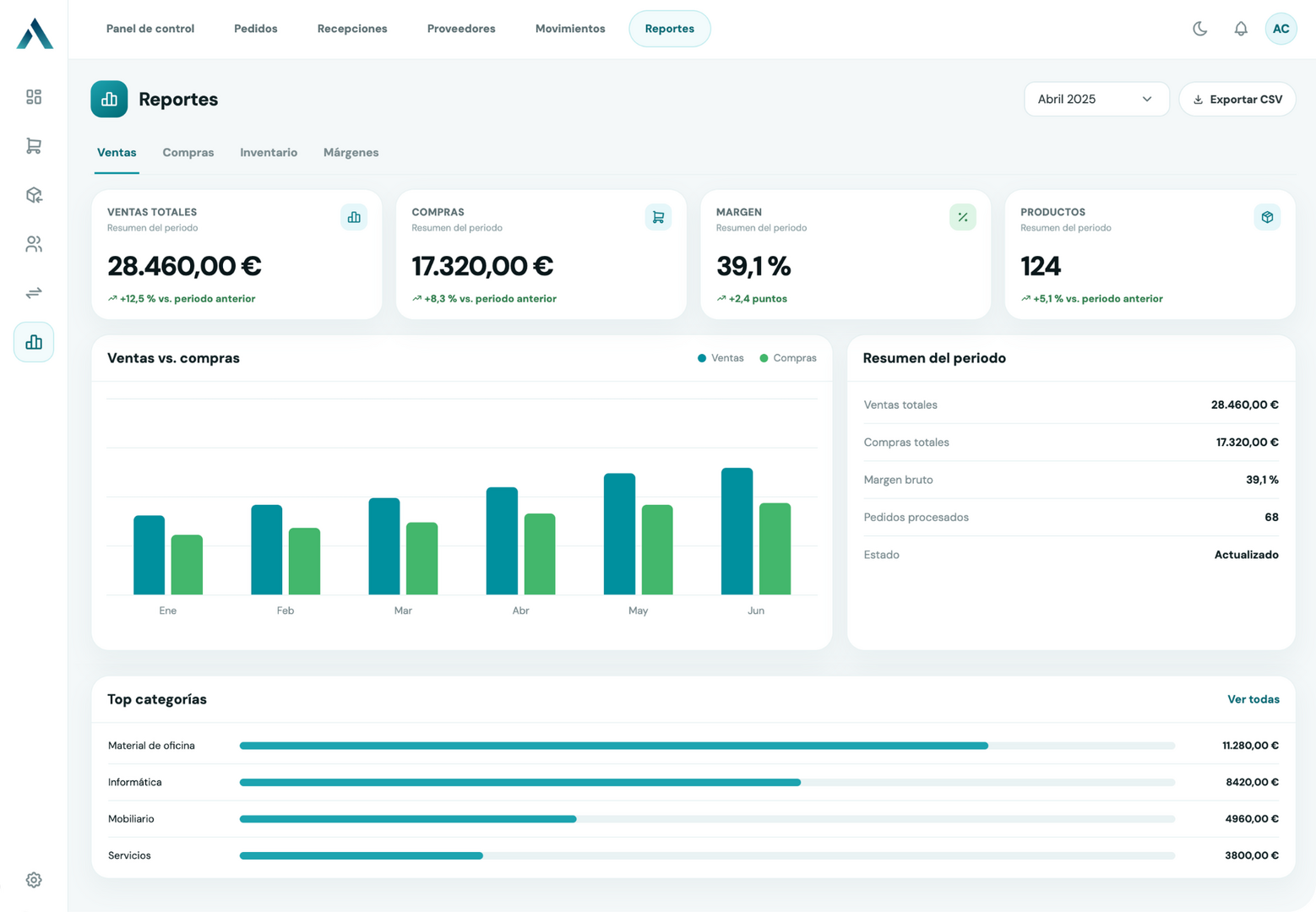Viewport: 1316px width, 912px height.
Task: Open Pedidos in top navigation
Action: pos(256,29)
